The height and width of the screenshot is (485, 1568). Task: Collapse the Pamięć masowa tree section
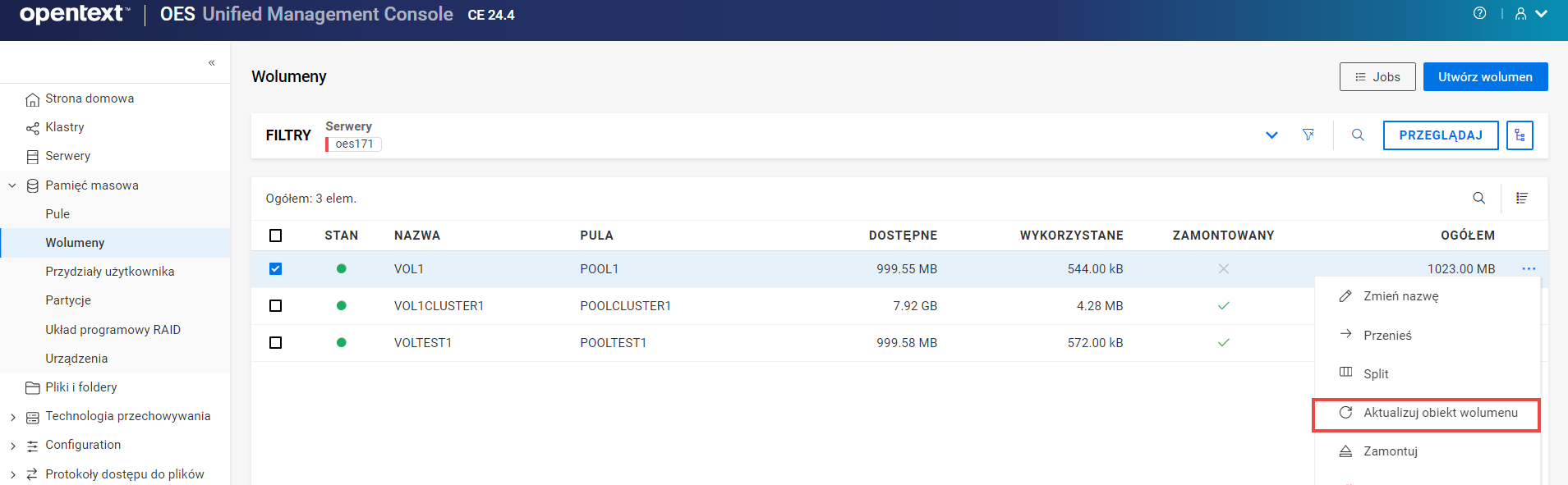[12, 185]
